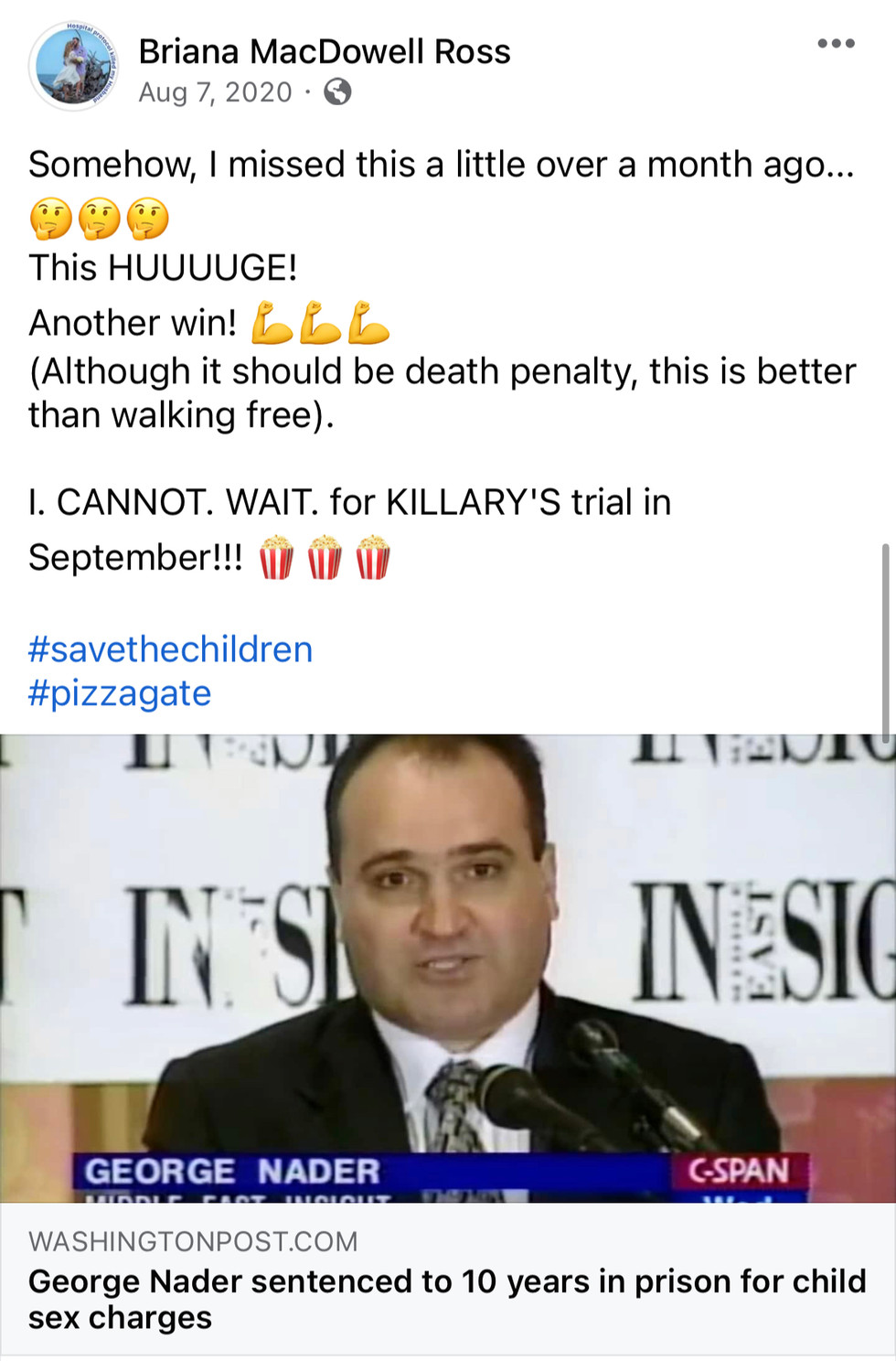Open the three-dot post options menu
Viewport: 896px width, 1361px height.
(836, 44)
